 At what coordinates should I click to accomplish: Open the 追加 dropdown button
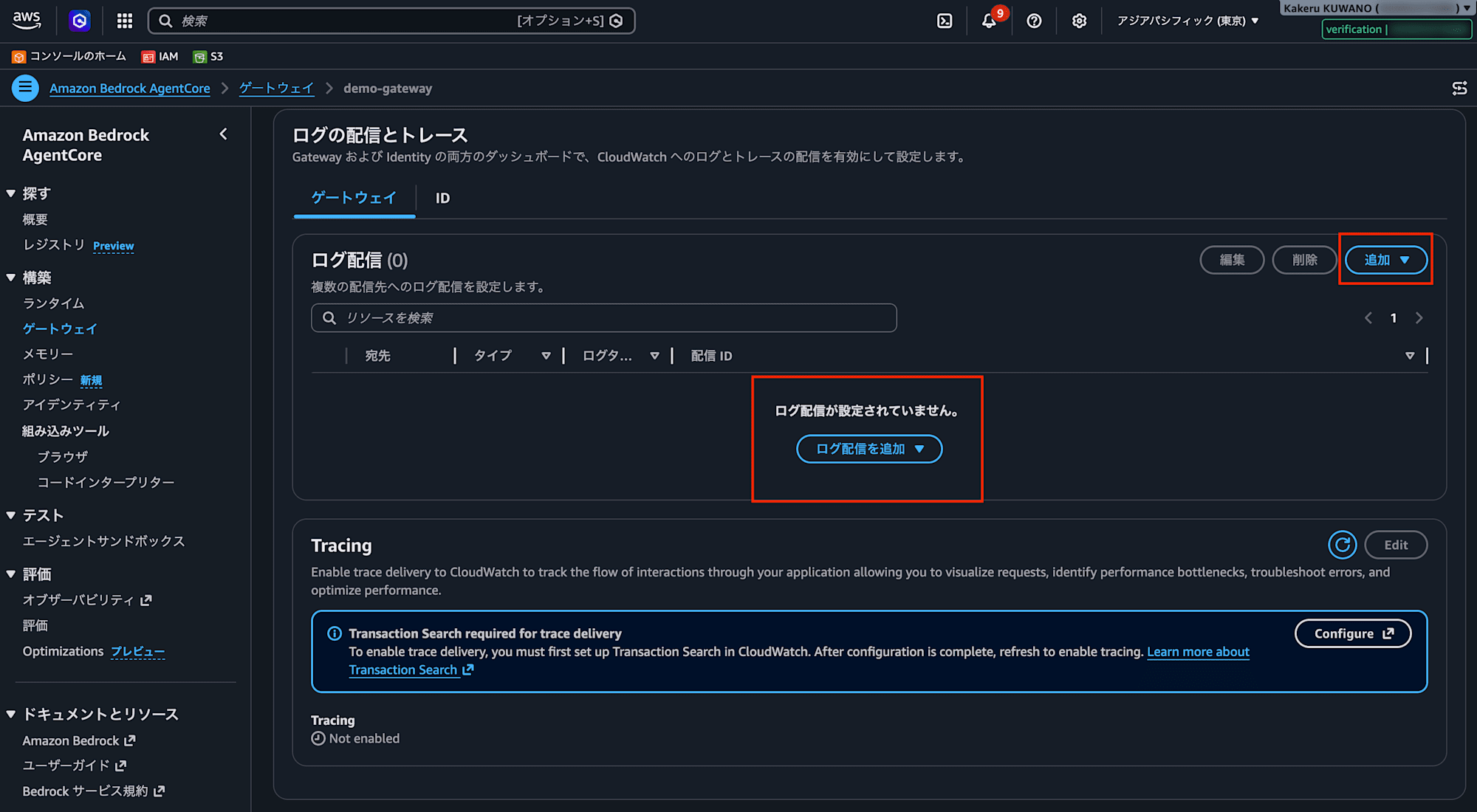[x=1386, y=260]
